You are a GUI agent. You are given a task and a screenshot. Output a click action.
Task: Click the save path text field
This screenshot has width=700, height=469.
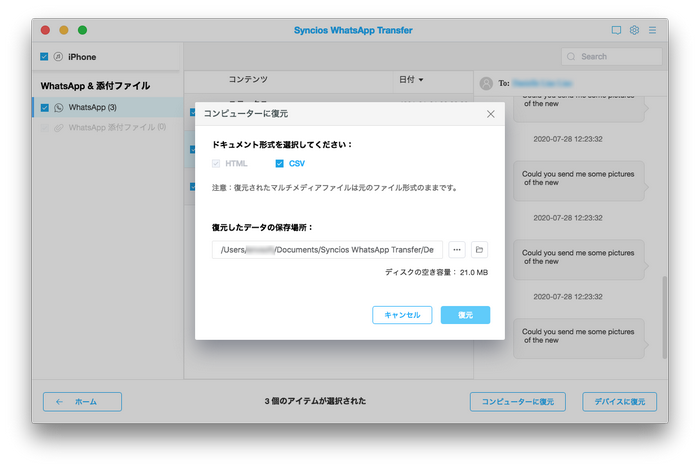[x=327, y=249]
